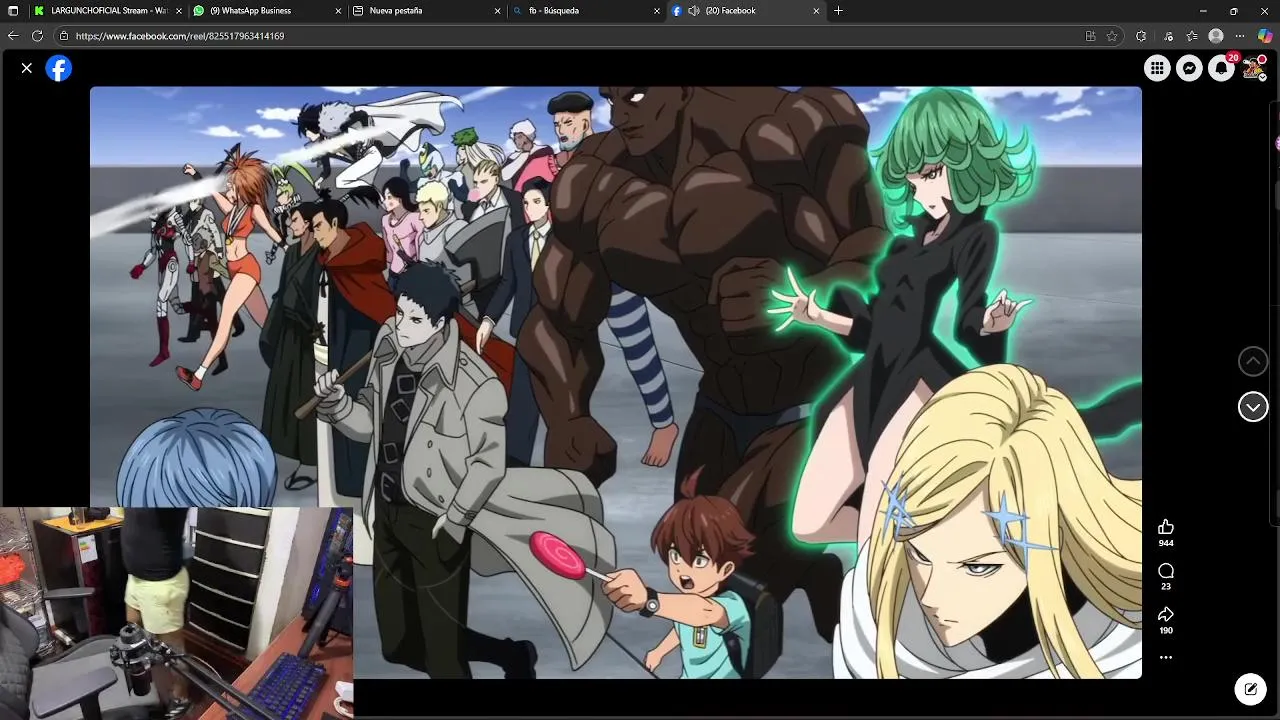Open browser settings and more menu
Viewport: 1280px width, 720px height.
(x=1240, y=36)
